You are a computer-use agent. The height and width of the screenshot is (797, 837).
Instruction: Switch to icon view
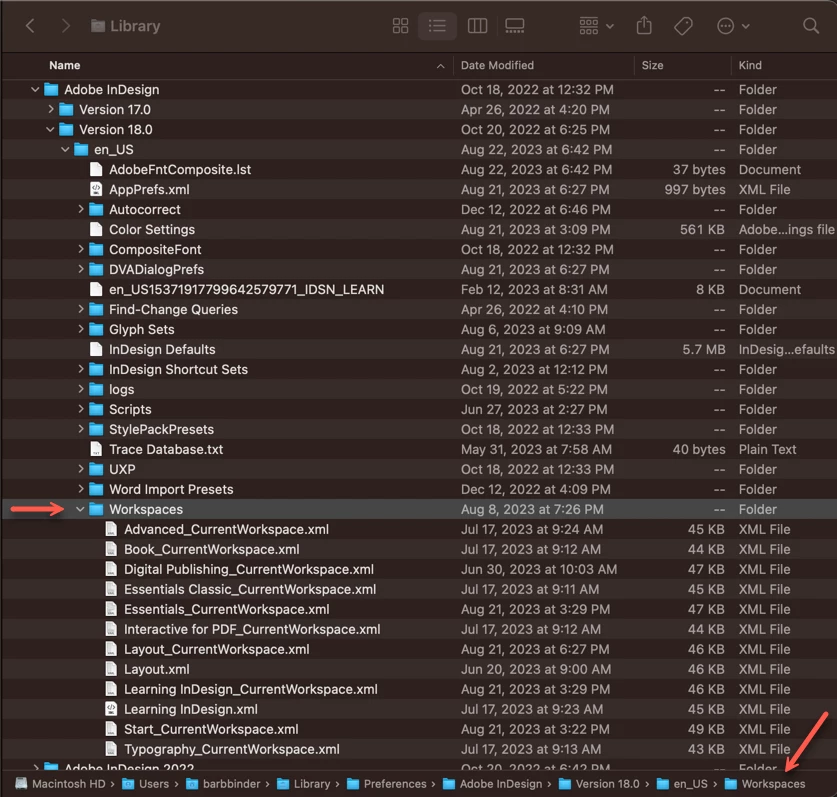(x=400, y=26)
